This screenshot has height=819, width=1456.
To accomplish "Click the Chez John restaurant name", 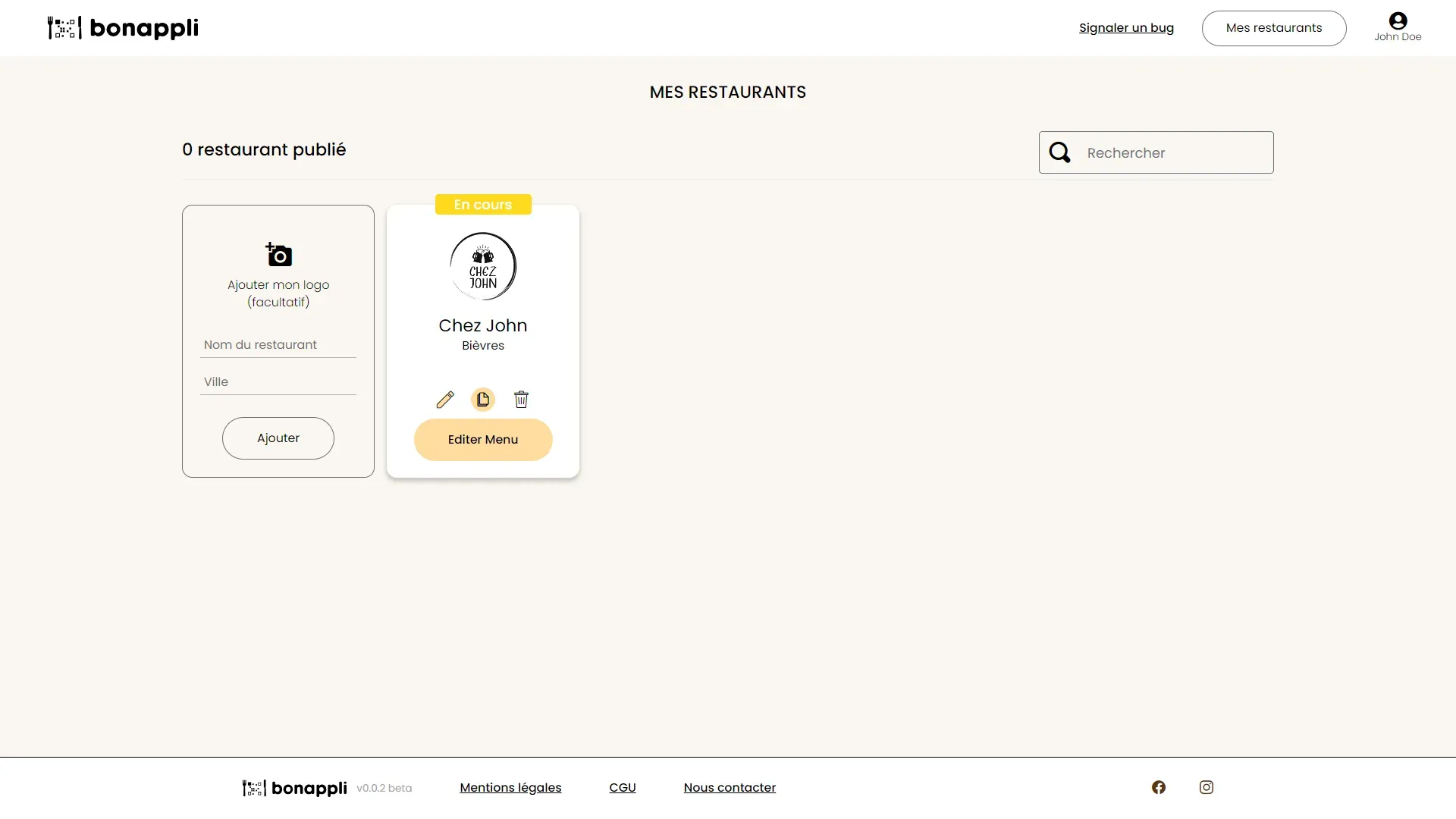I will 483,325.
